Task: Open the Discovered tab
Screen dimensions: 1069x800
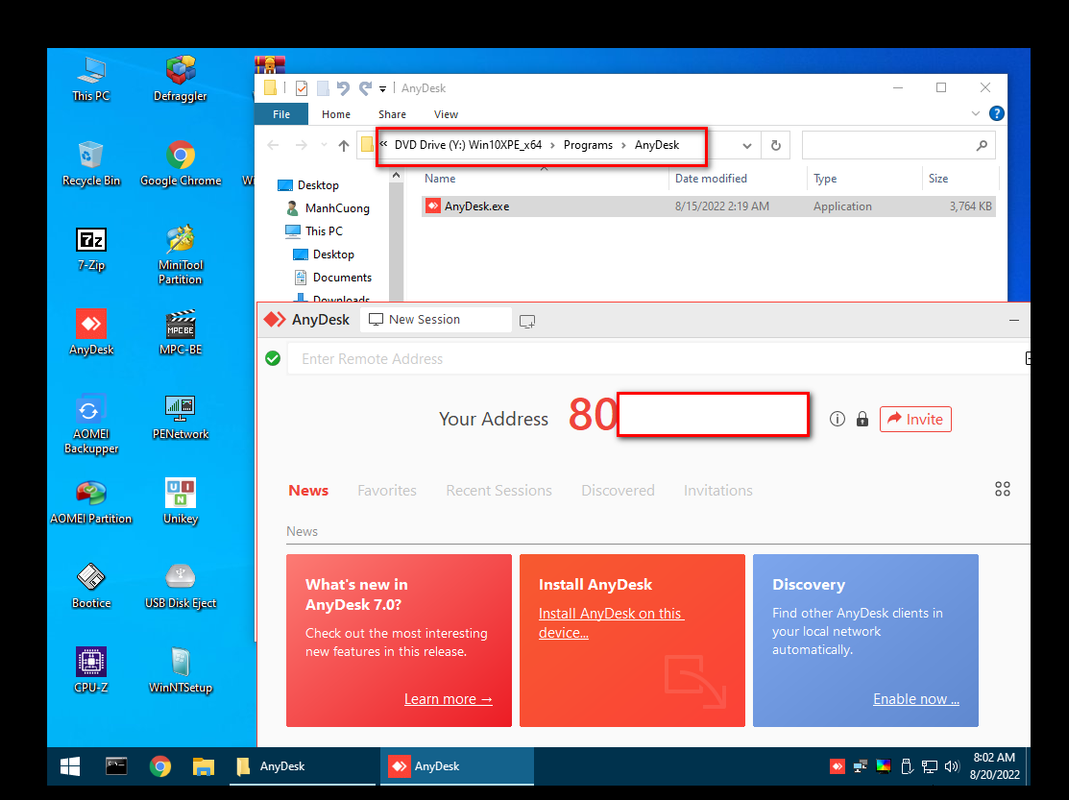Action: pyautogui.click(x=618, y=490)
